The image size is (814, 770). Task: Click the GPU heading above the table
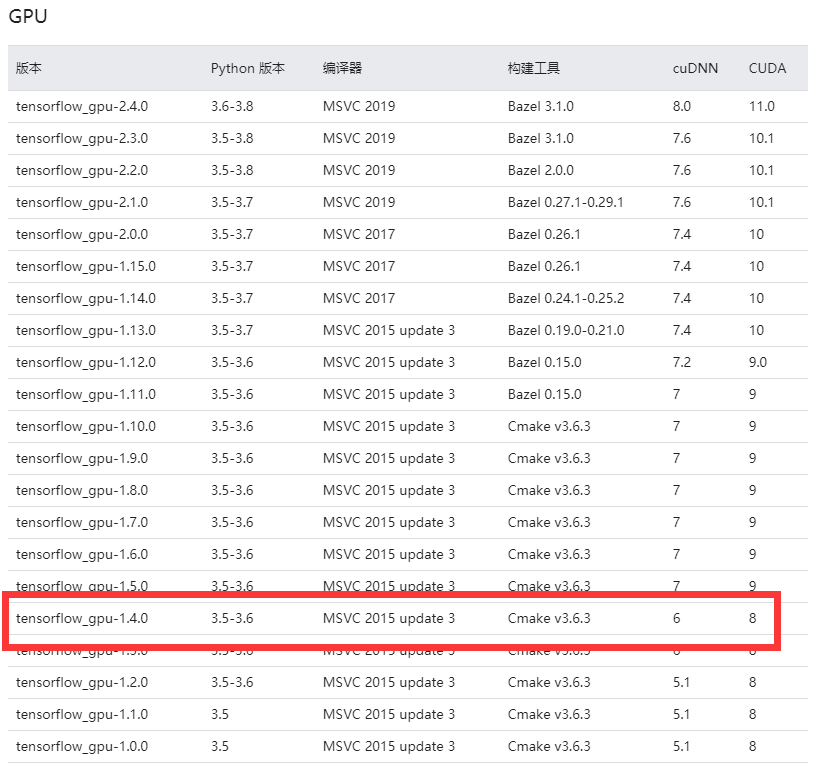click(26, 17)
